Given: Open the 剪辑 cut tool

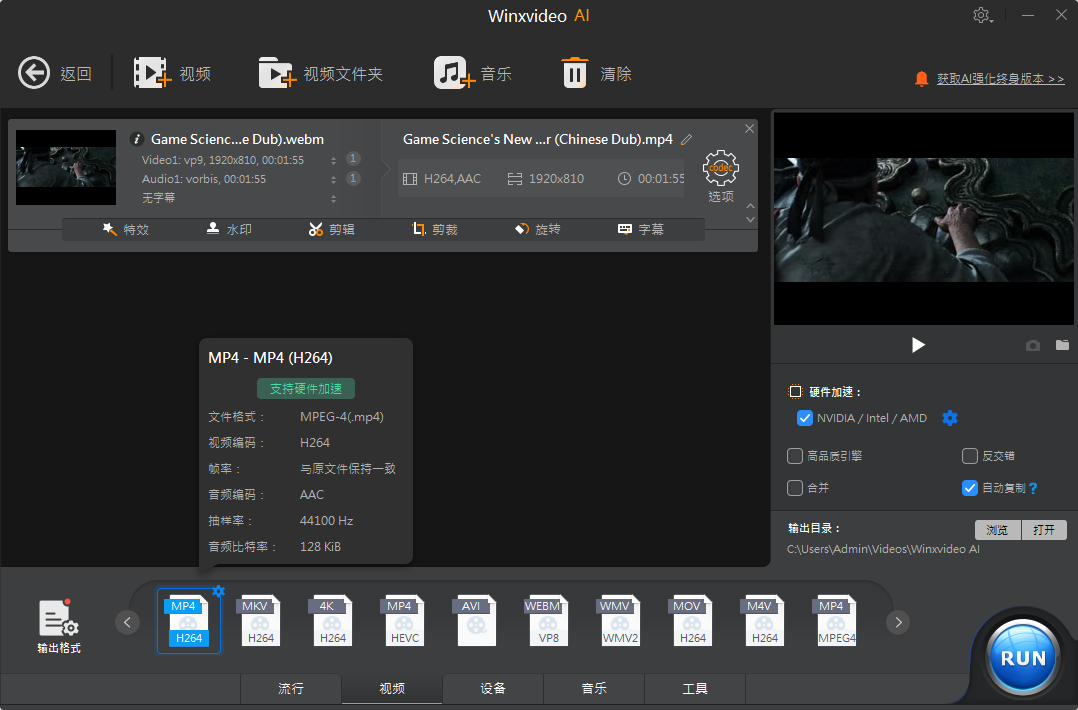Looking at the screenshot, I should [x=331, y=230].
